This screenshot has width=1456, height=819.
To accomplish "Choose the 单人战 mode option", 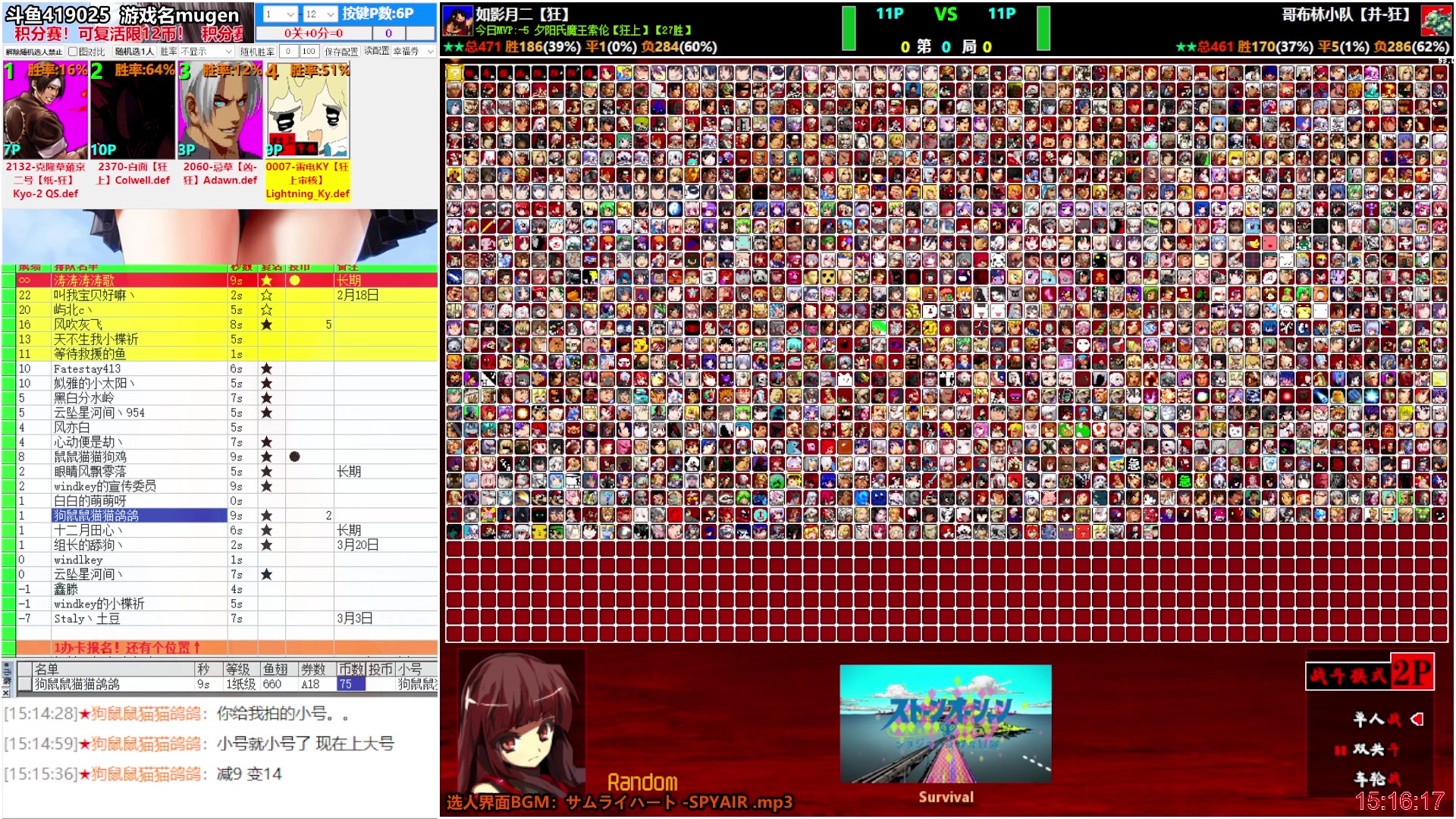I will pyautogui.click(x=1377, y=719).
